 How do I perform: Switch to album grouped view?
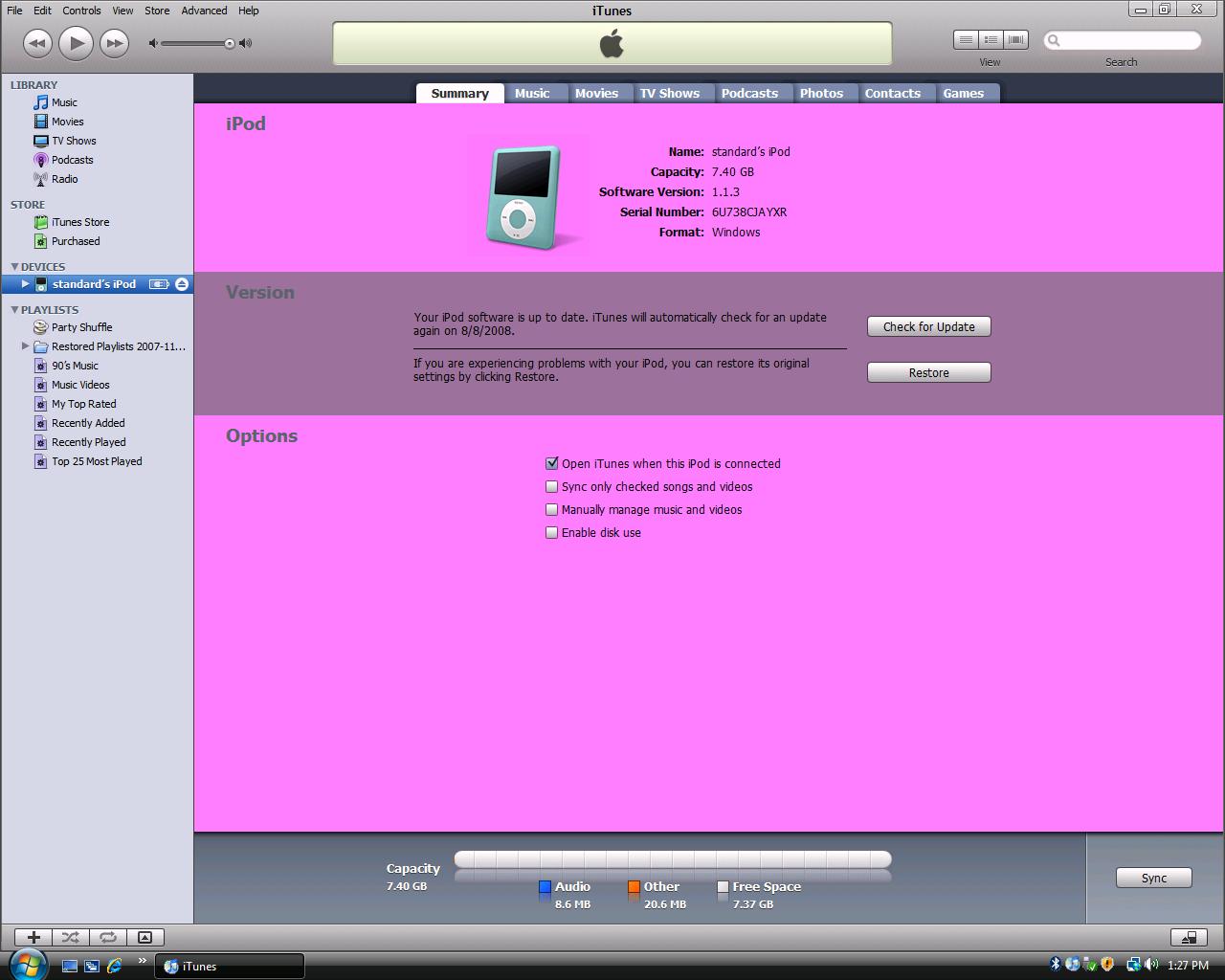pyautogui.click(x=991, y=40)
